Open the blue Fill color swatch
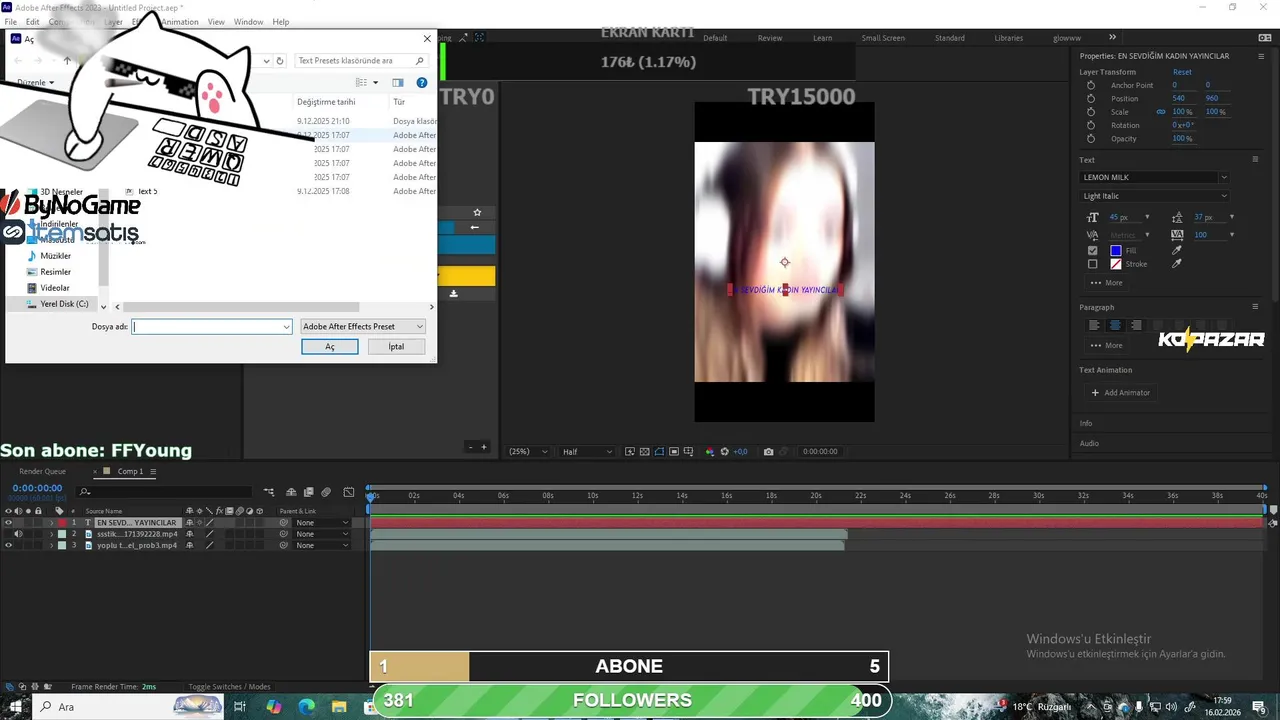The width and height of the screenshot is (1280, 720). click(x=1116, y=250)
